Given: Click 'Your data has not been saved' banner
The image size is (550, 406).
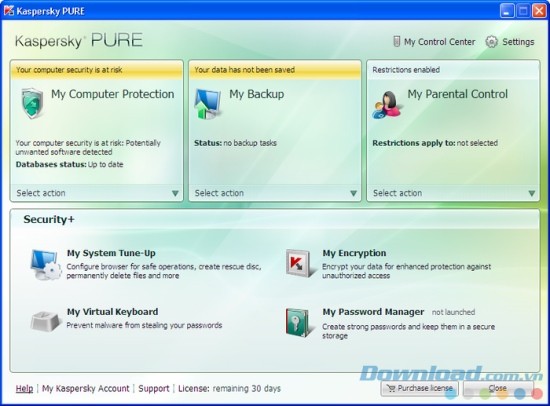Looking at the screenshot, I should point(275,70).
